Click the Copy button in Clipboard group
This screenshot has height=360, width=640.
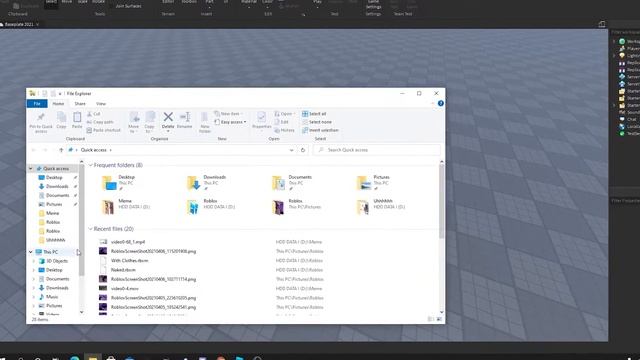(x=61, y=121)
